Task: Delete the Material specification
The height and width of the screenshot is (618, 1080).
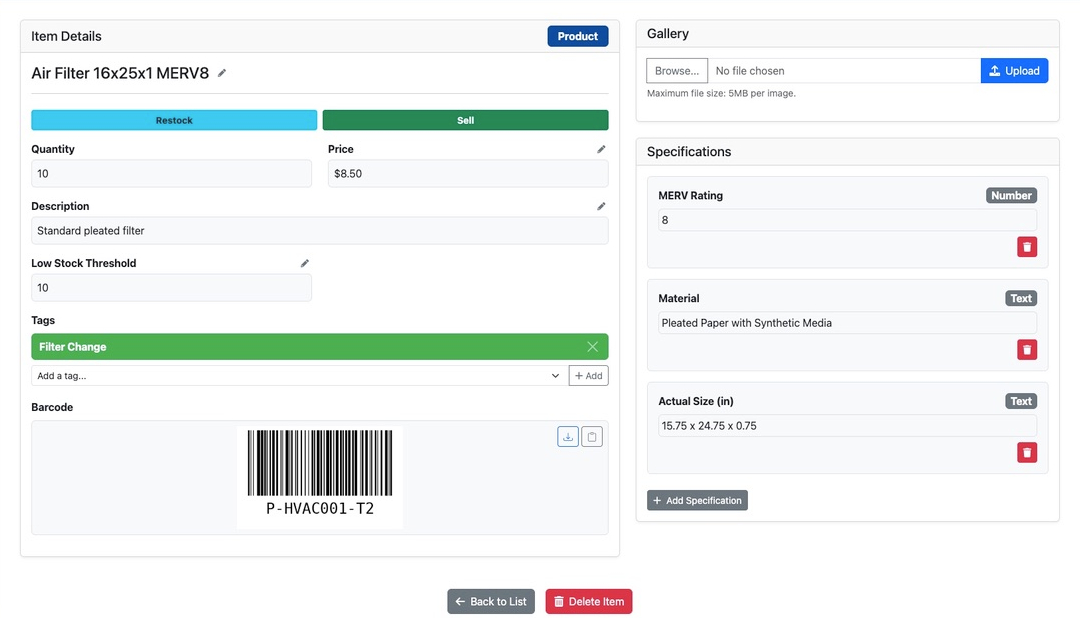Action: pos(1026,349)
